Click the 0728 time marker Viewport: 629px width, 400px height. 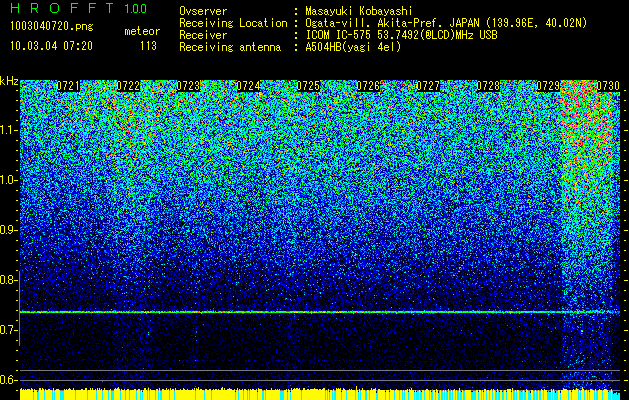[488, 86]
